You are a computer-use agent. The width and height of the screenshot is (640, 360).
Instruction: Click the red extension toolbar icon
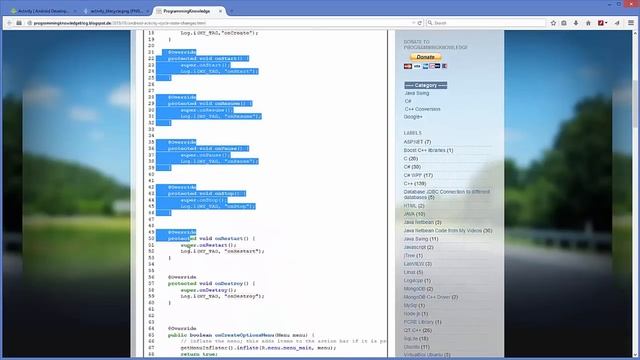602,23
